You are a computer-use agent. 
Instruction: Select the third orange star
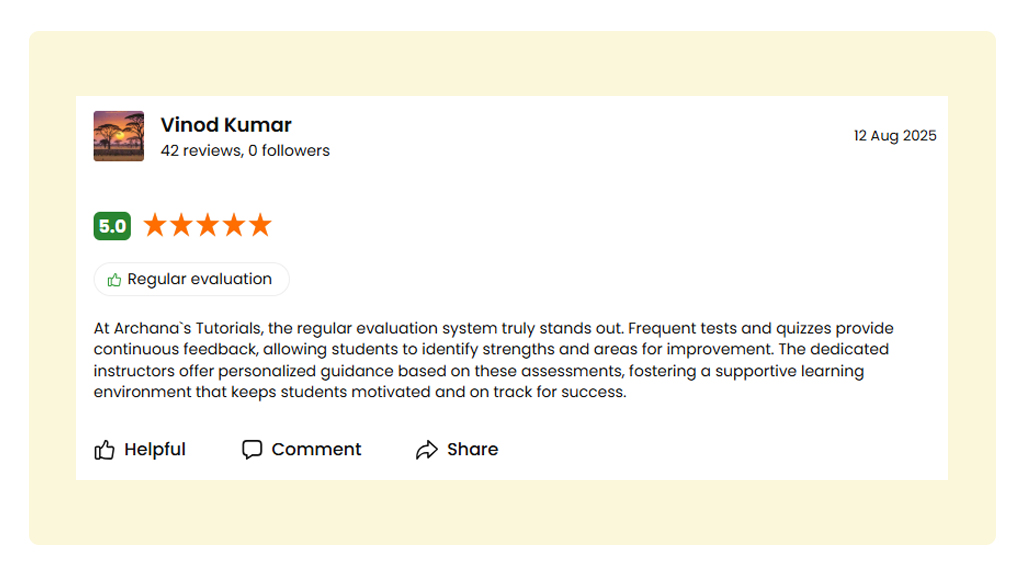[207, 225]
